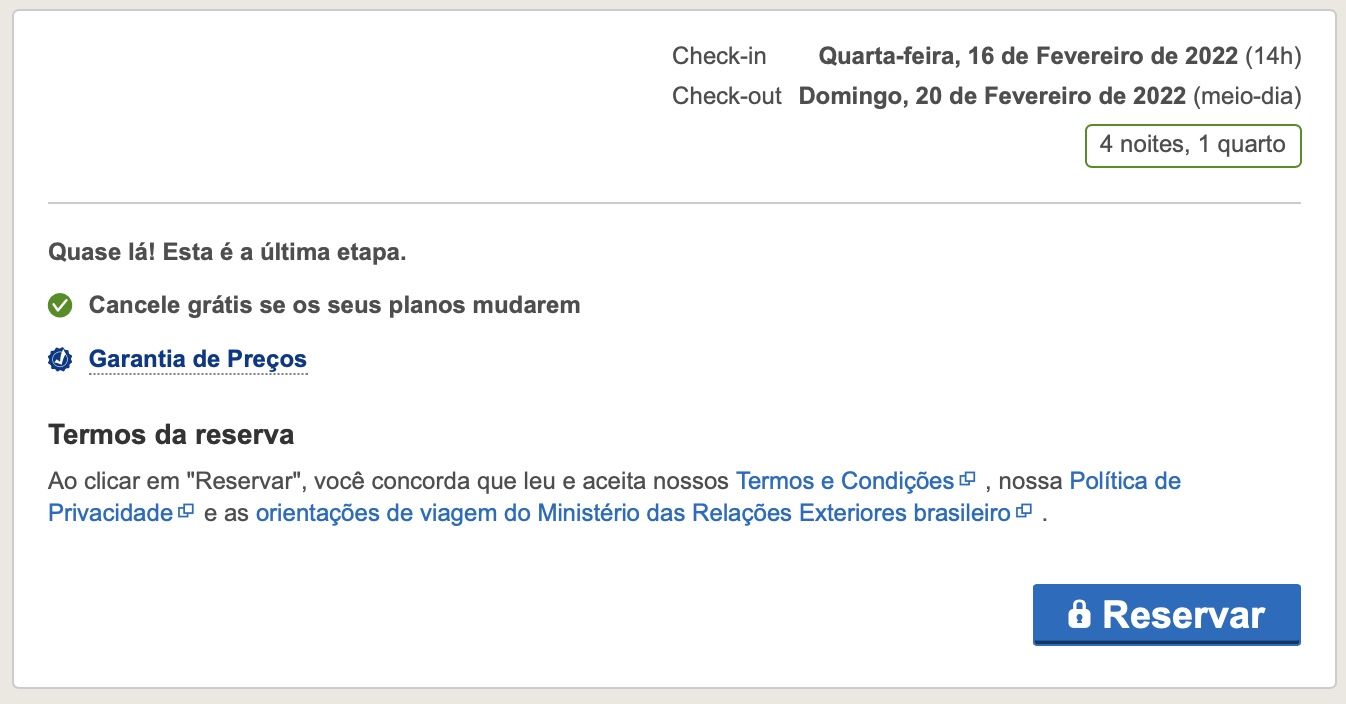
Task: Select the check-in date Quarta-feira, 16 de Fevereiro
Action: pyautogui.click(x=1028, y=56)
